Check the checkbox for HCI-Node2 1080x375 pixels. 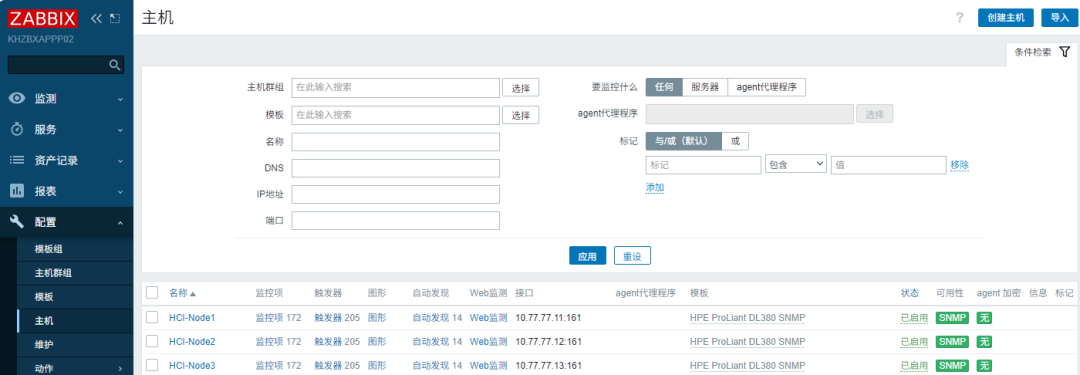point(152,341)
